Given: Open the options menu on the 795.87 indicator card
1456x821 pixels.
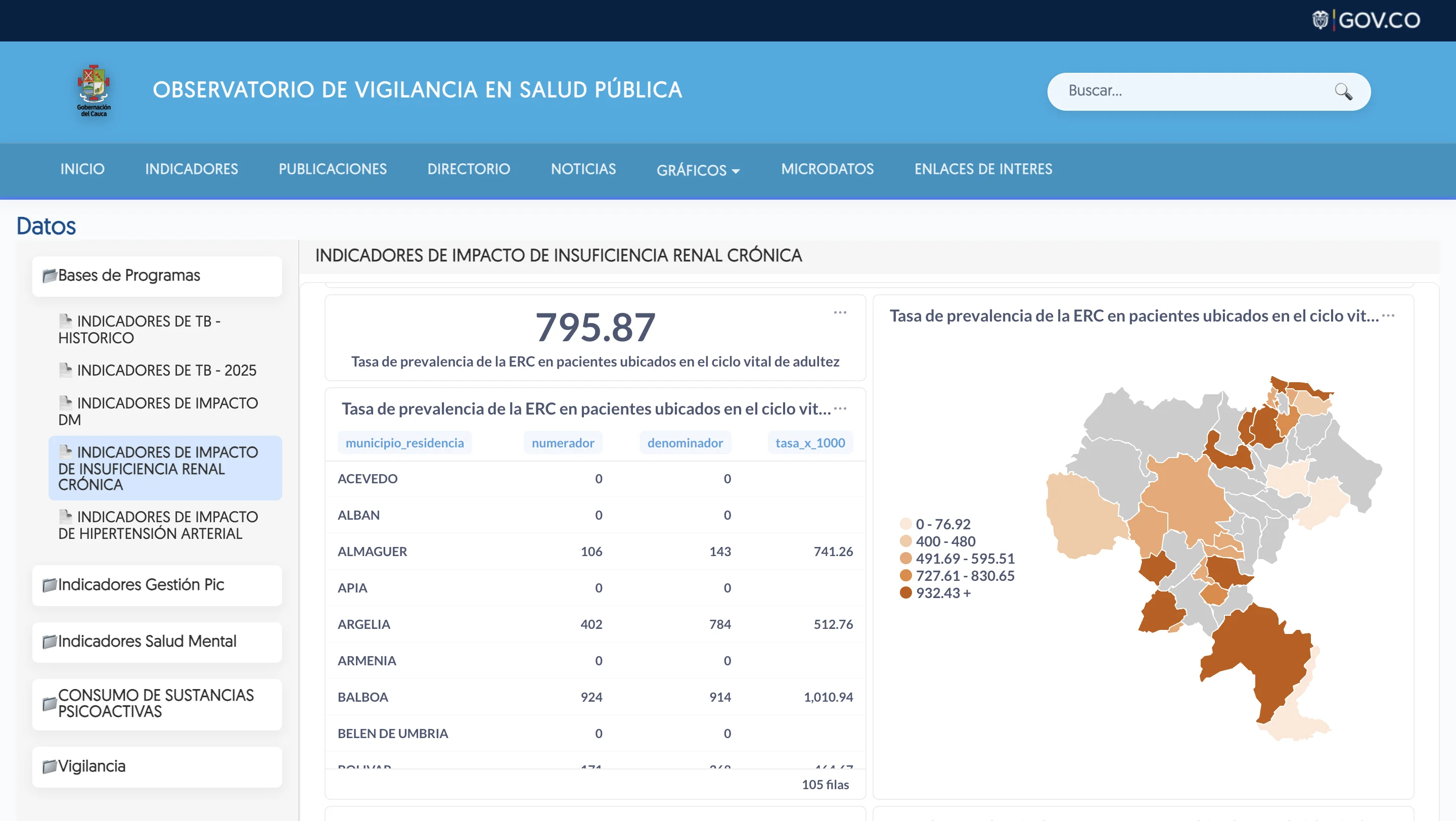Looking at the screenshot, I should (840, 312).
